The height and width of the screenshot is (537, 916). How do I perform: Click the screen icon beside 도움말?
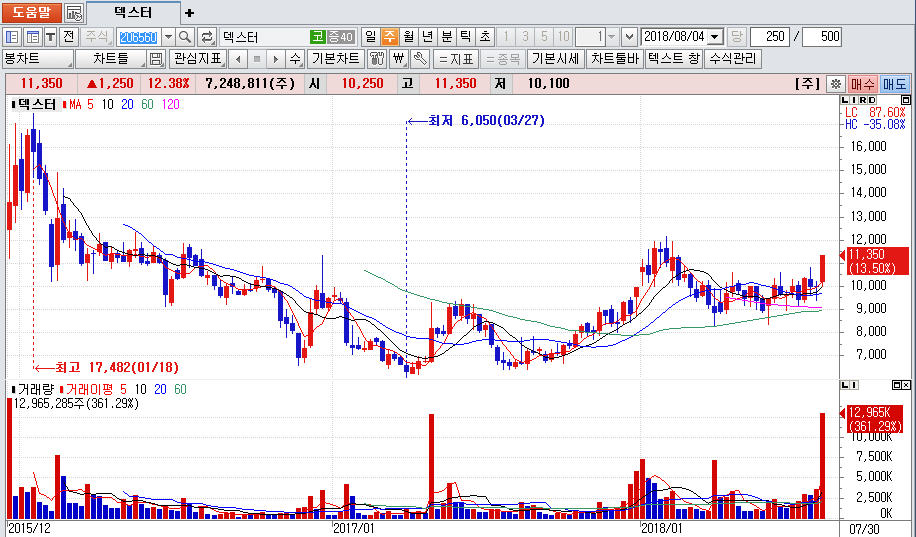73,13
